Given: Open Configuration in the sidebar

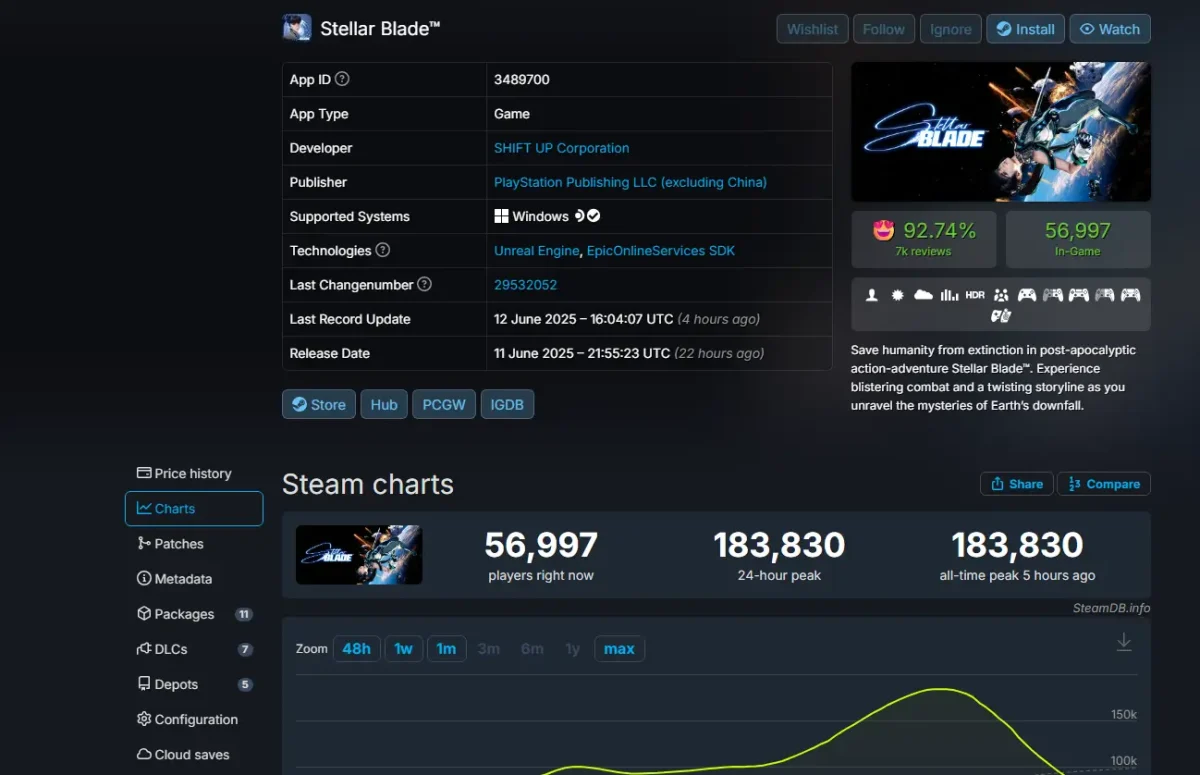Looking at the screenshot, I should (x=193, y=719).
